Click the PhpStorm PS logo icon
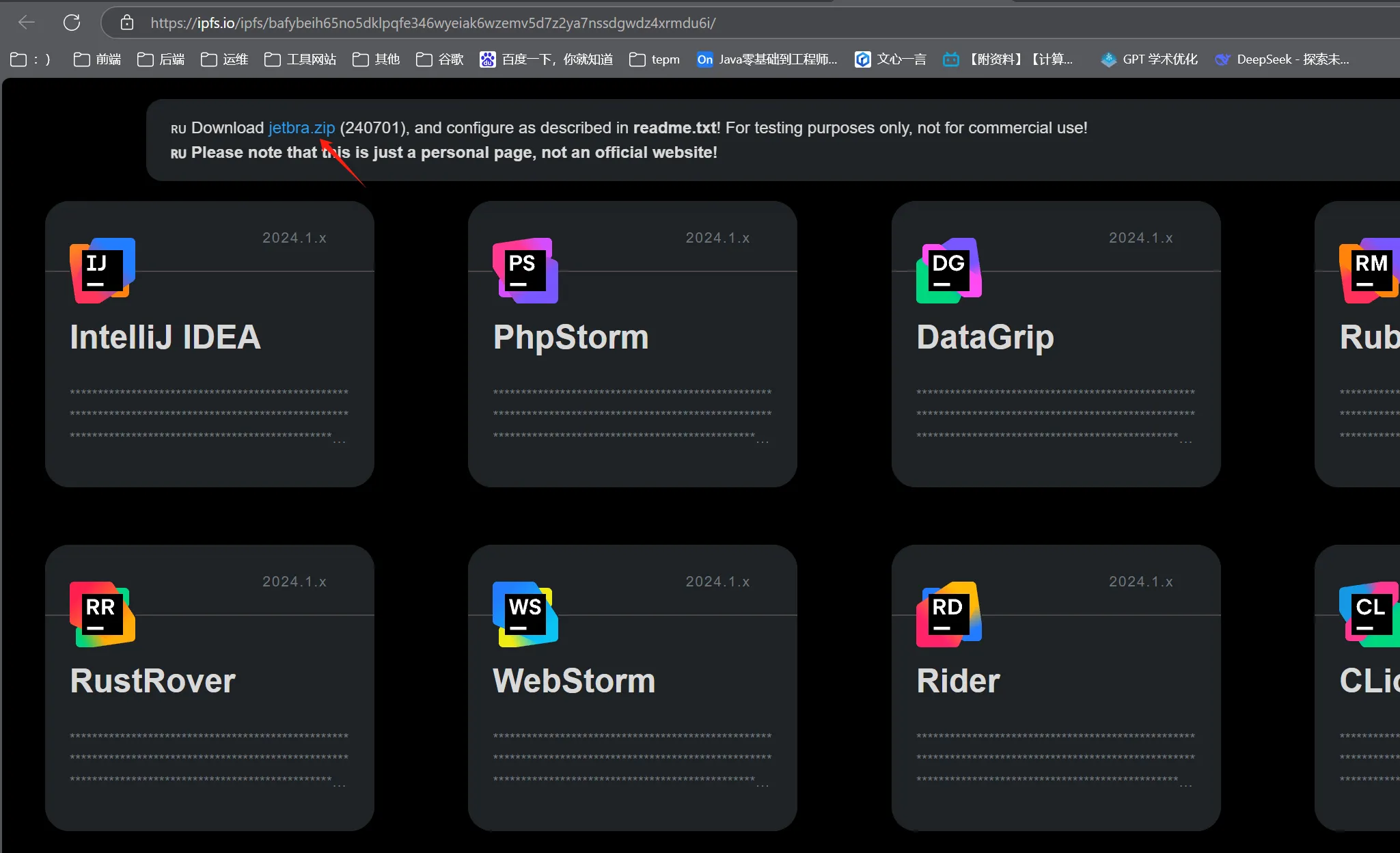This screenshot has height=853, width=1400. tap(525, 271)
